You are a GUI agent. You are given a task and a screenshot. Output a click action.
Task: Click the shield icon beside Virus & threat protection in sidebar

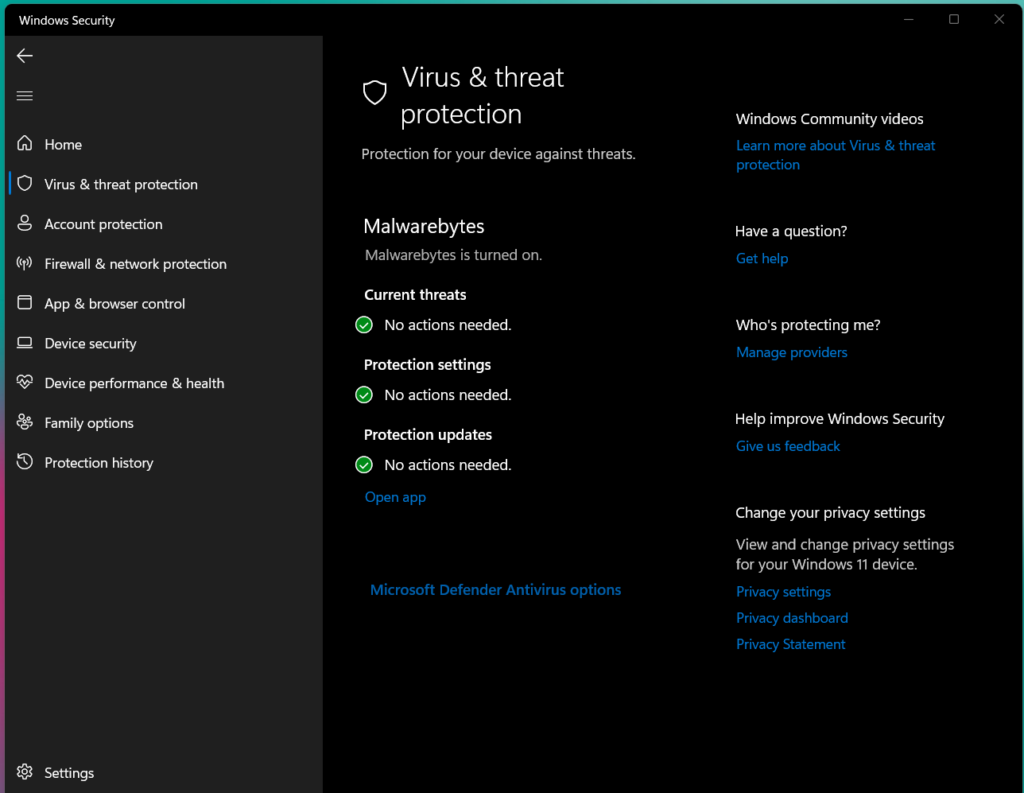click(x=25, y=184)
